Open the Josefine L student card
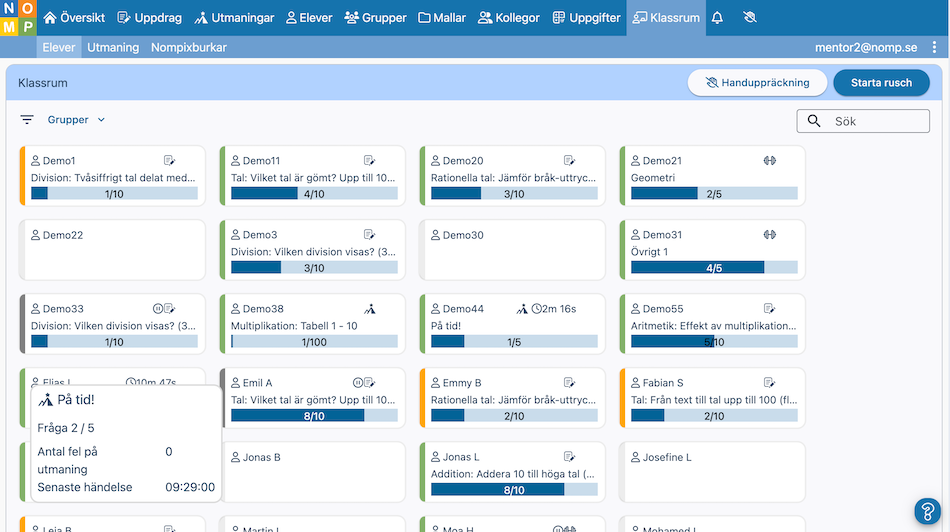 coord(712,472)
